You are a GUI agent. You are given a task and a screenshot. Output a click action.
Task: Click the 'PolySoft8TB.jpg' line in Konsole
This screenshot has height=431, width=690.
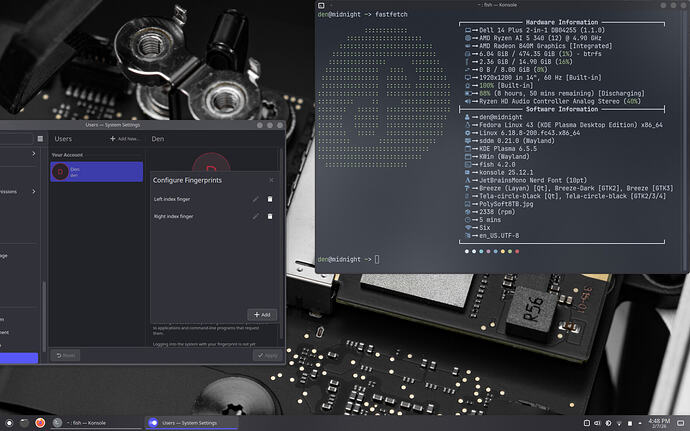499,204
